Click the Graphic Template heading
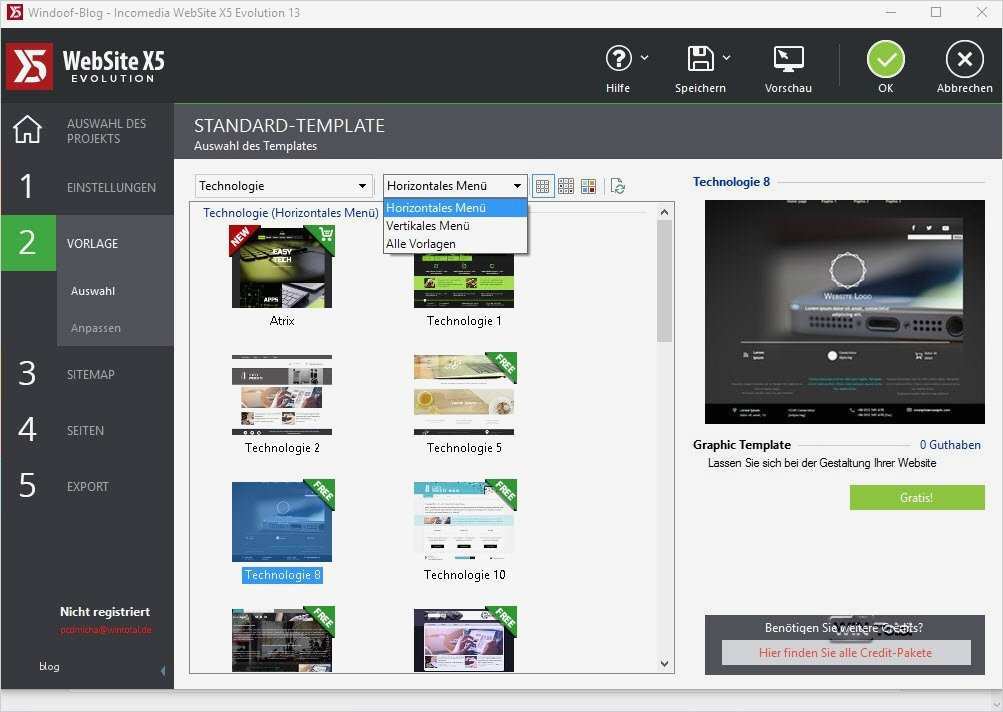The width and height of the screenshot is (1003, 712). pos(741,445)
